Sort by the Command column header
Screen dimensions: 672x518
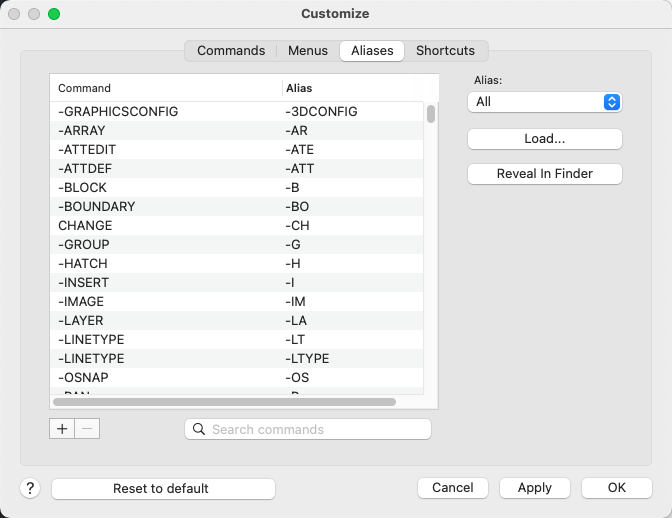[165, 88]
